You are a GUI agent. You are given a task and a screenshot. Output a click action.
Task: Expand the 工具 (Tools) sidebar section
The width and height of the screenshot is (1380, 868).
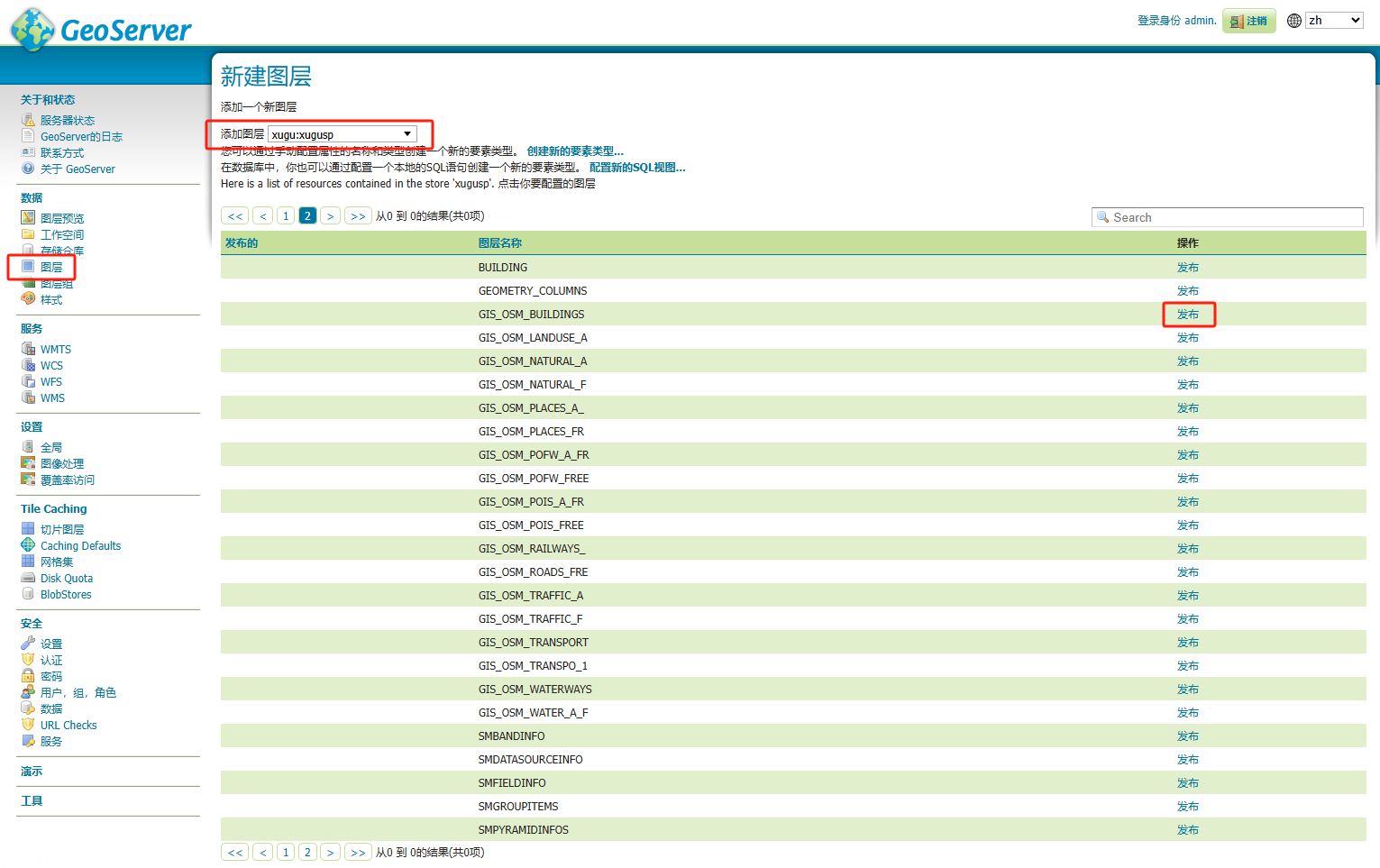coord(32,801)
